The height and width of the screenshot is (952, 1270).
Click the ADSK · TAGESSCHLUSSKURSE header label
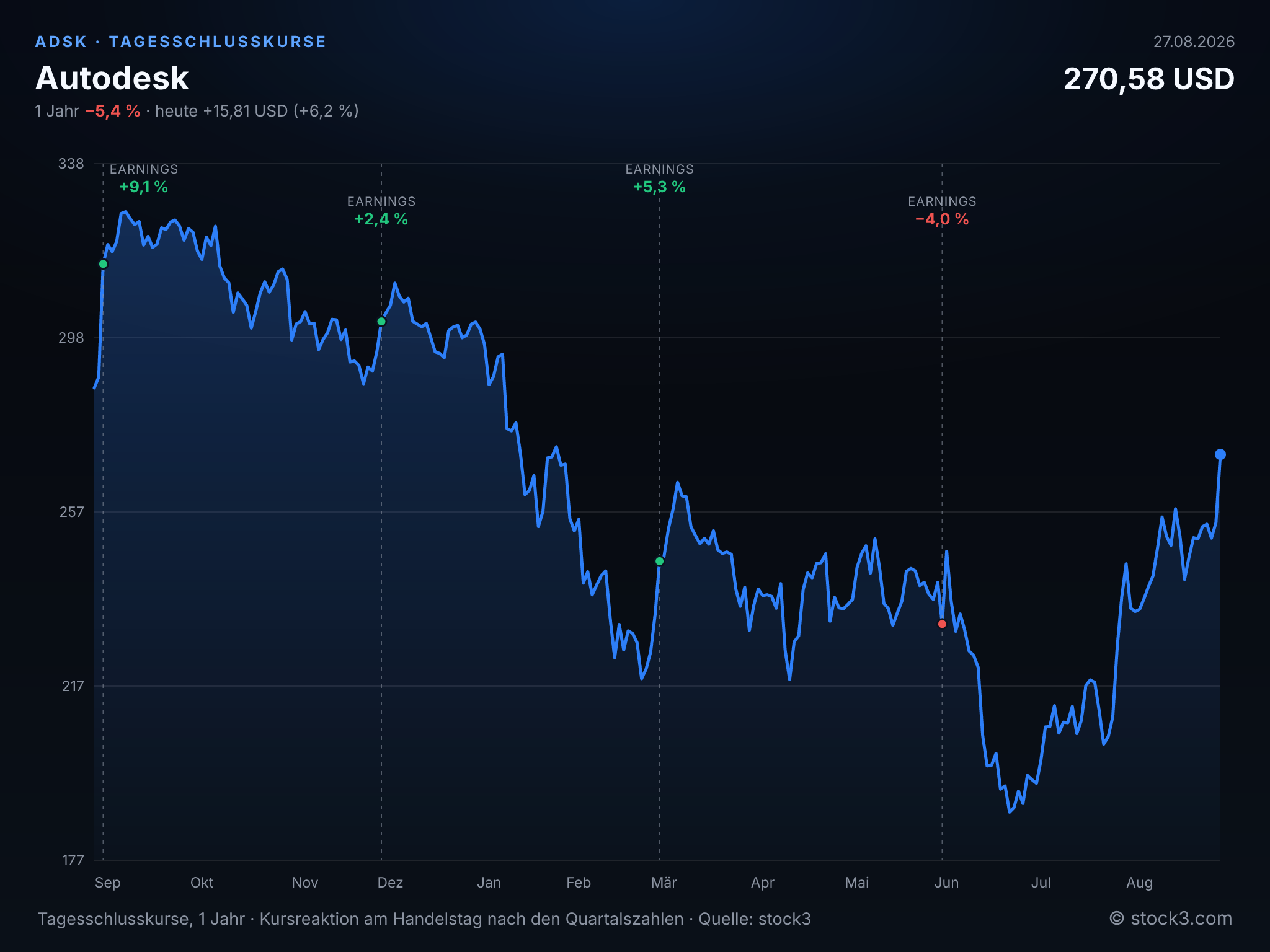[180, 42]
